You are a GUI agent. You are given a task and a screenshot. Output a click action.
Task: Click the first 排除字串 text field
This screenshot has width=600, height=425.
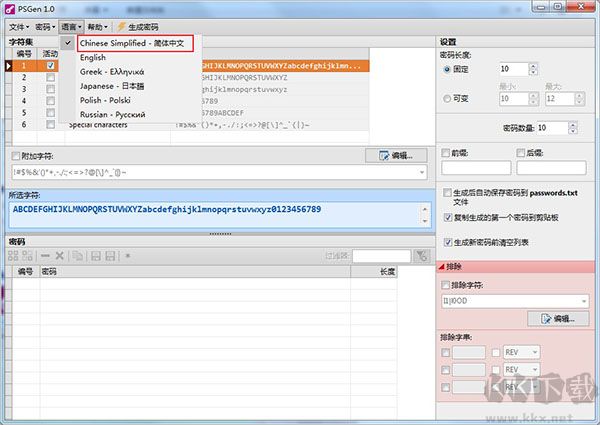[x=469, y=352]
